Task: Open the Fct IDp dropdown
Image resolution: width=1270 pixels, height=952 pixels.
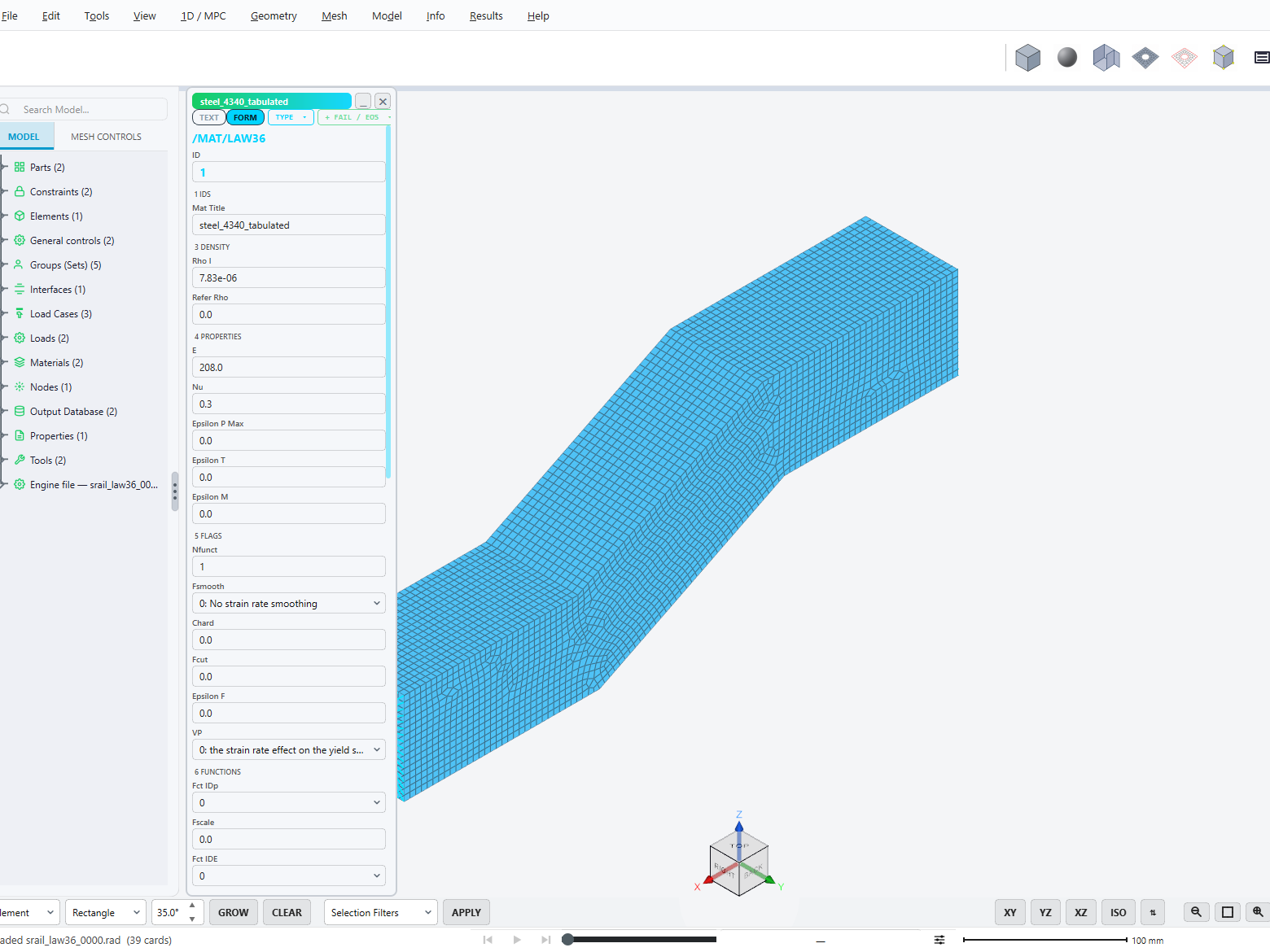Action: tap(289, 803)
